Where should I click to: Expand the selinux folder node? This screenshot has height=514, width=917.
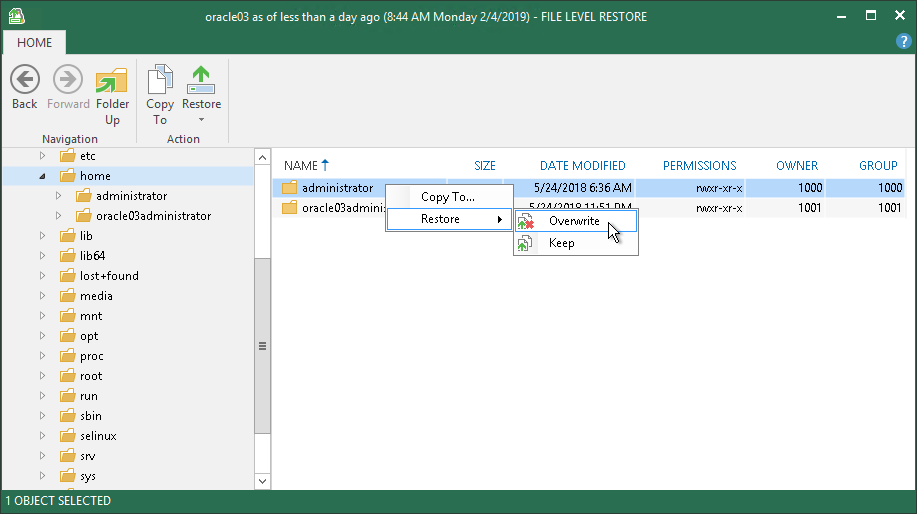pyautogui.click(x=42, y=436)
